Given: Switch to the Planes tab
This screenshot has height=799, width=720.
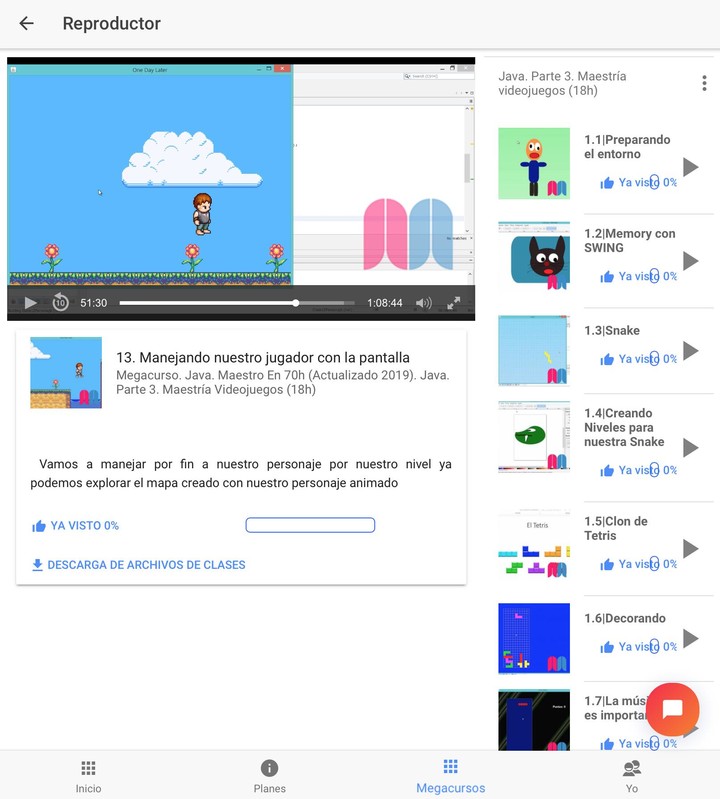Looking at the screenshot, I should click(269, 775).
